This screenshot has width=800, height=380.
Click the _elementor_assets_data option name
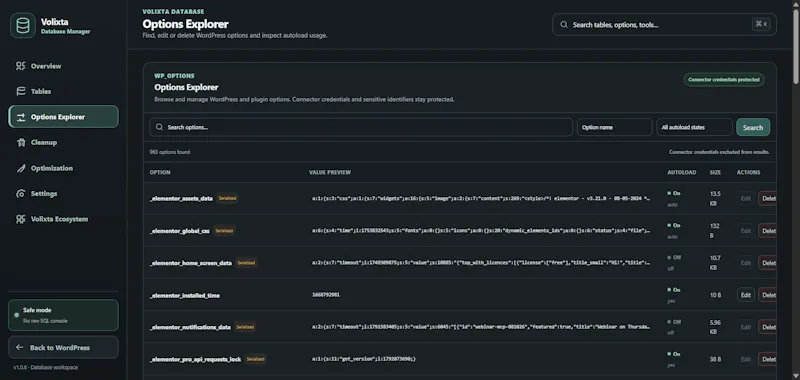coord(181,198)
